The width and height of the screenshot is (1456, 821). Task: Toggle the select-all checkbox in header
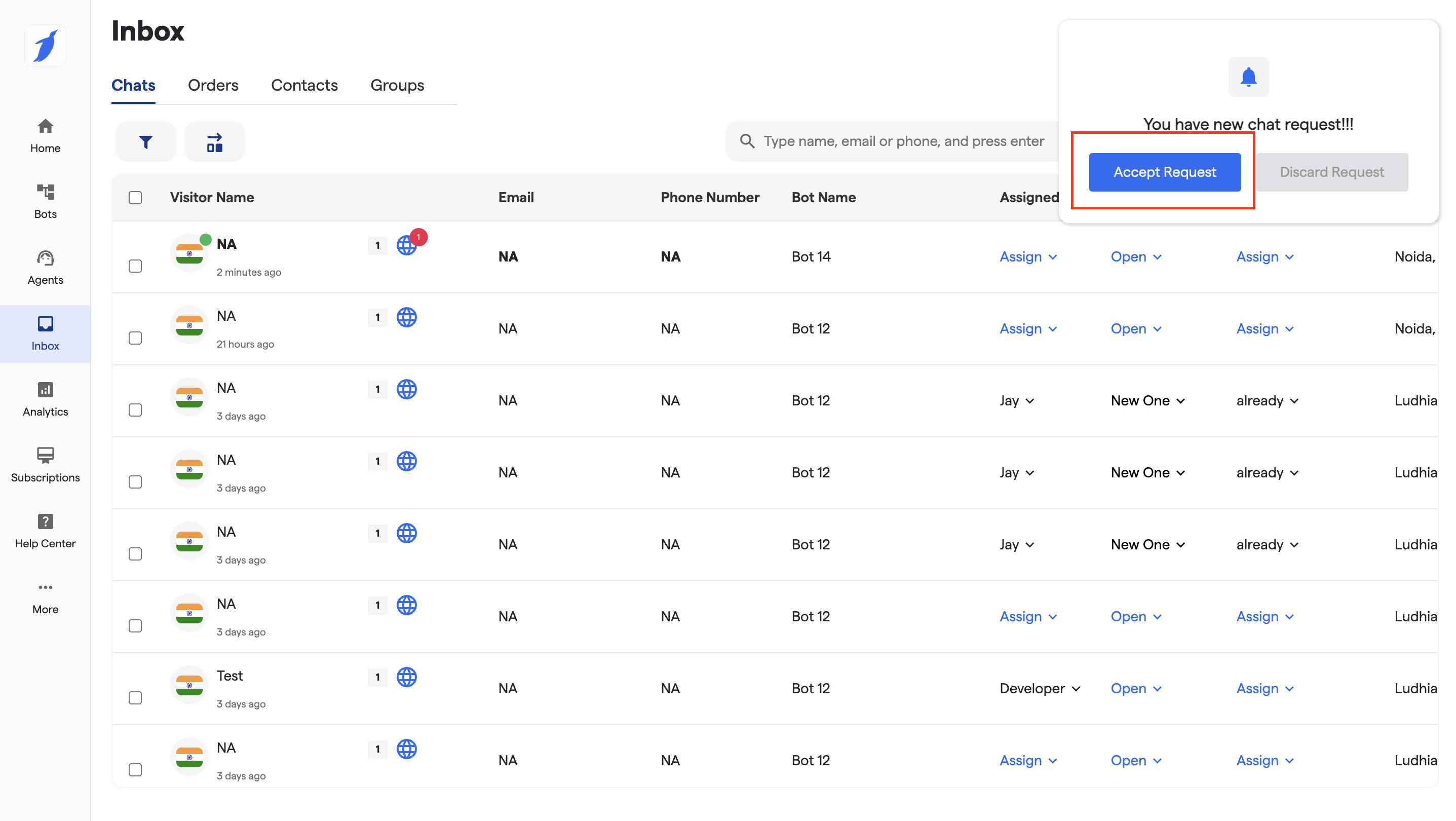(x=135, y=197)
